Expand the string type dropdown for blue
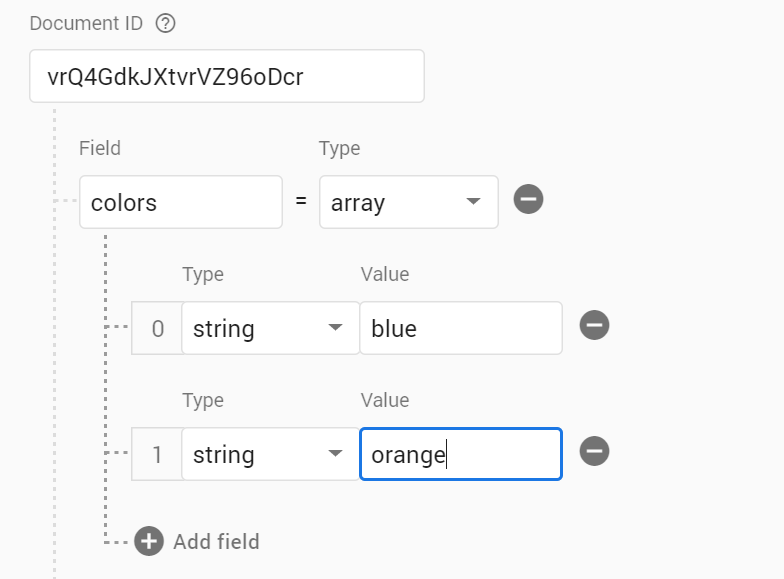This screenshot has width=784, height=579. point(335,328)
